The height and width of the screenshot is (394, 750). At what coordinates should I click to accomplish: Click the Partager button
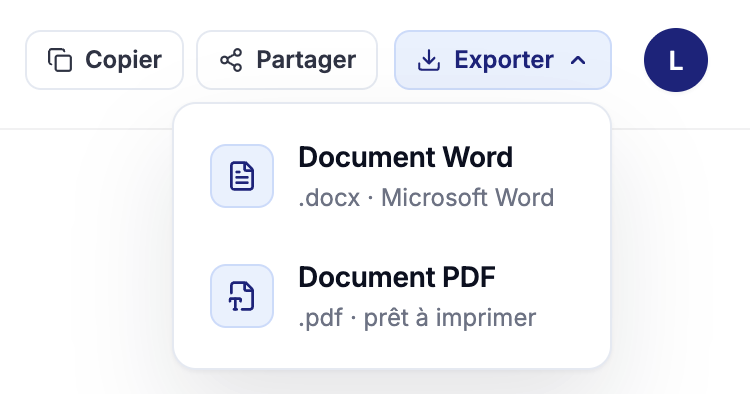pos(287,60)
